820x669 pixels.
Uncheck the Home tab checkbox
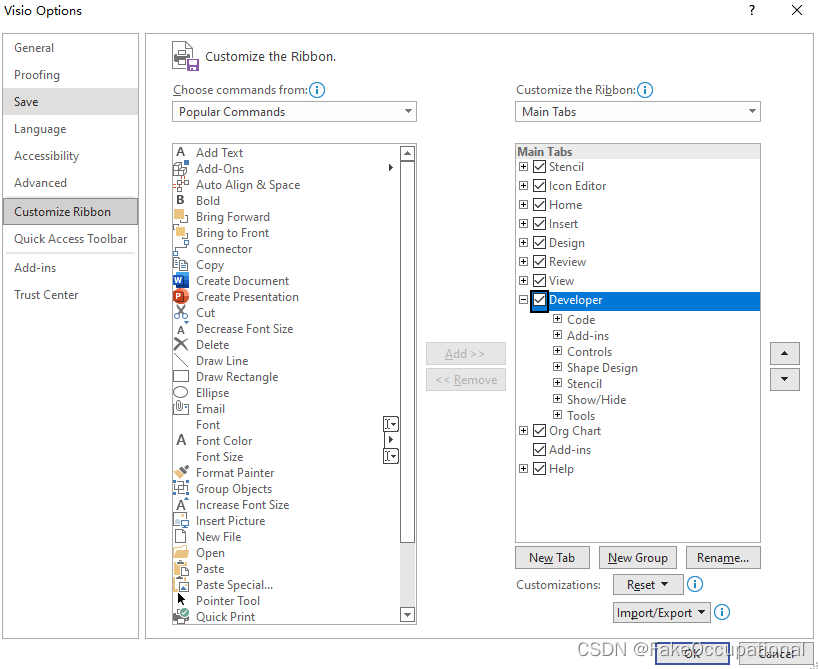tap(539, 205)
